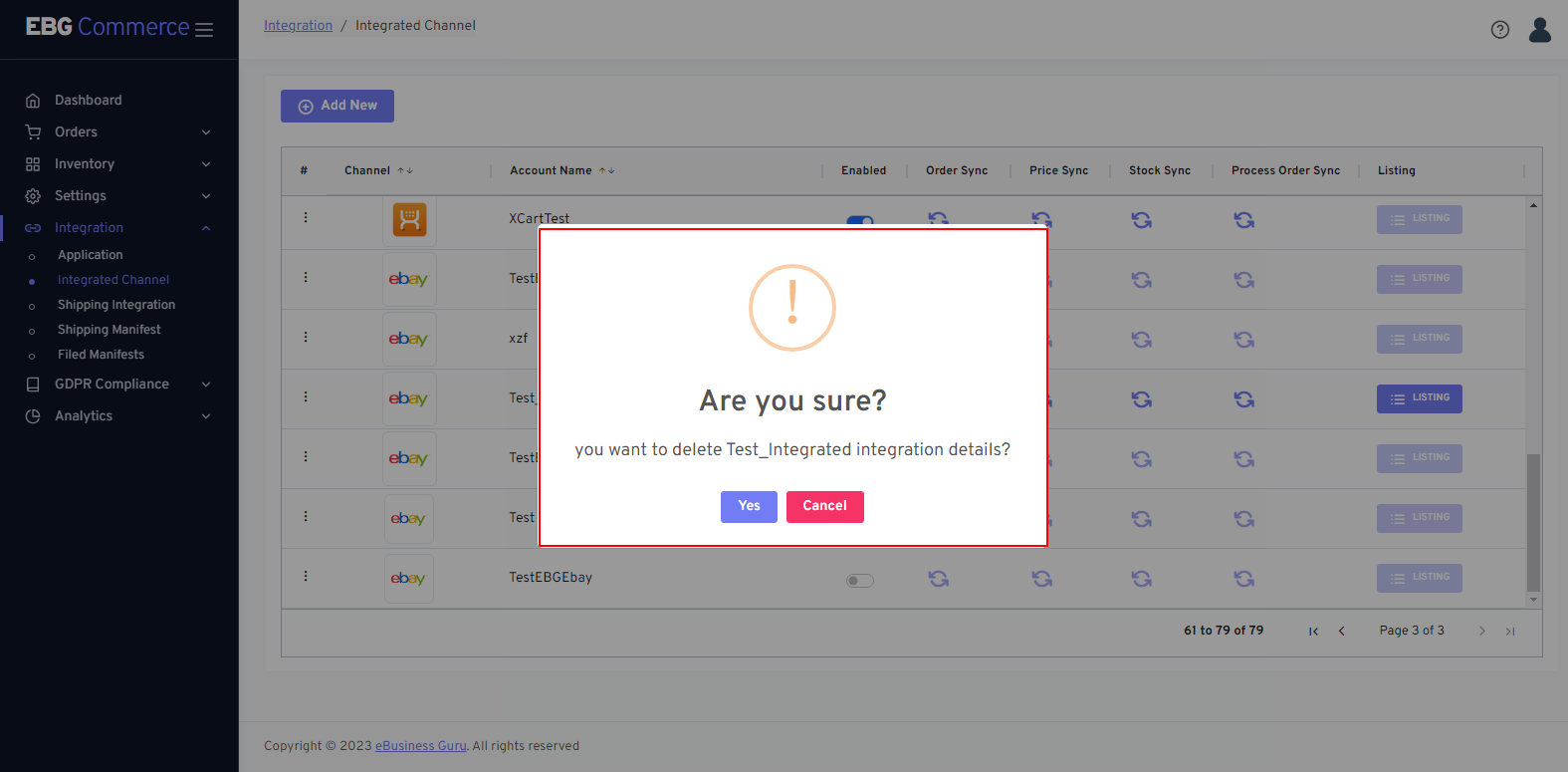Go to previous page arrow in pagination

1342,632
